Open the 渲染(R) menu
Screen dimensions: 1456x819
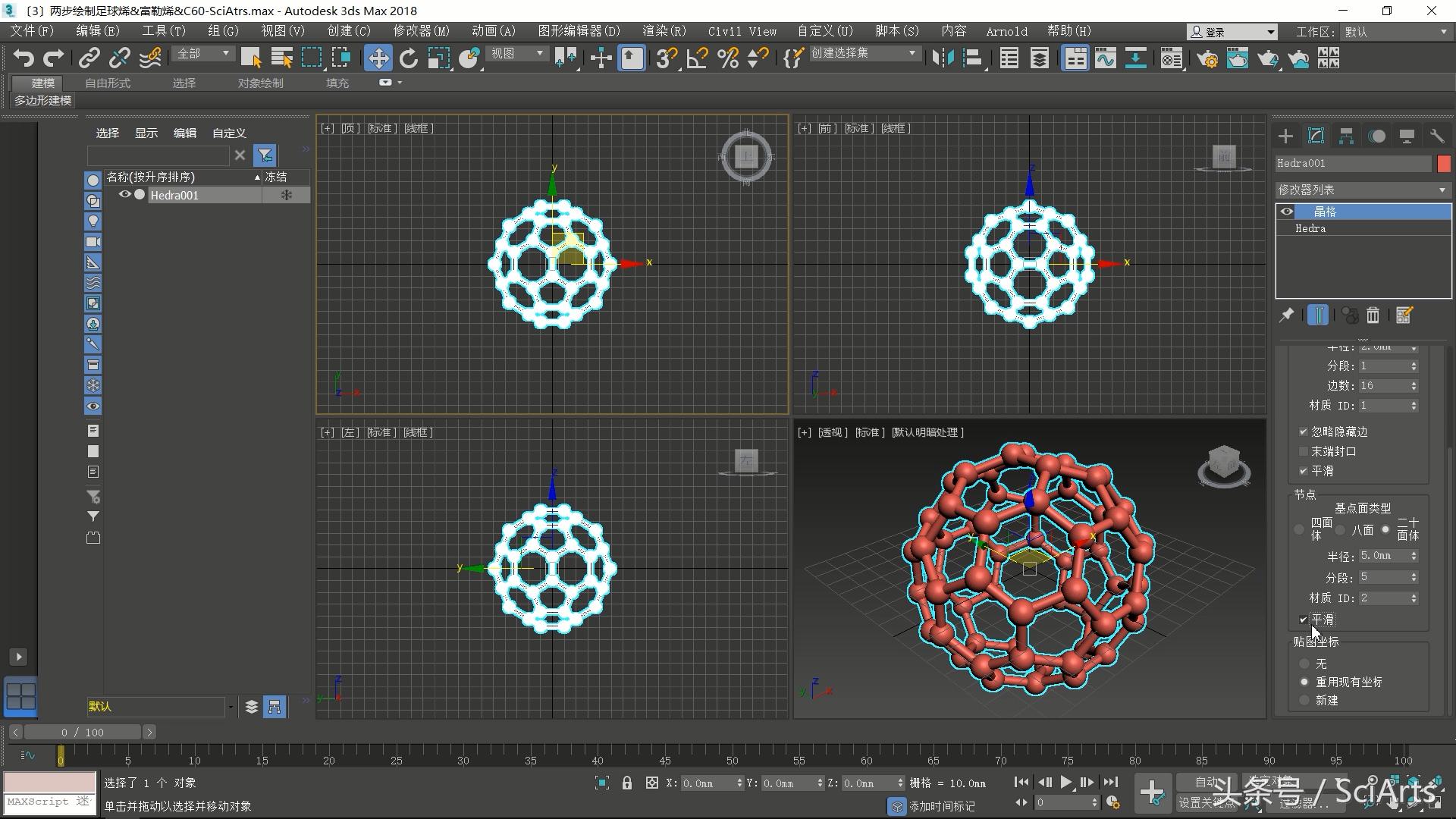point(664,31)
